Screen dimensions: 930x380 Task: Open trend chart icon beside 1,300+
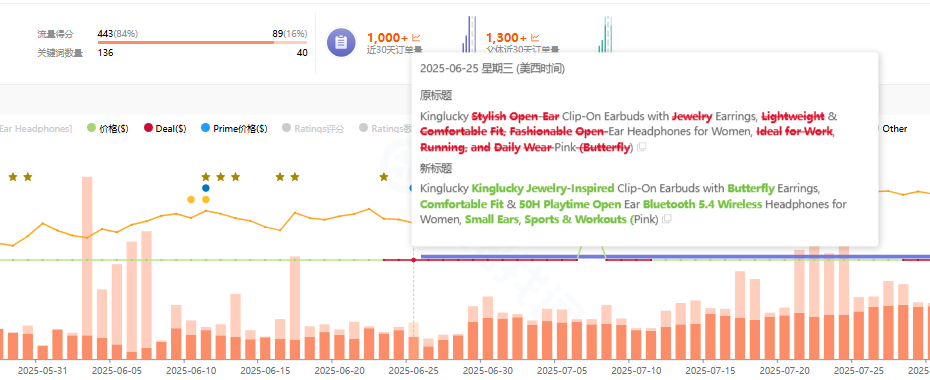point(535,37)
